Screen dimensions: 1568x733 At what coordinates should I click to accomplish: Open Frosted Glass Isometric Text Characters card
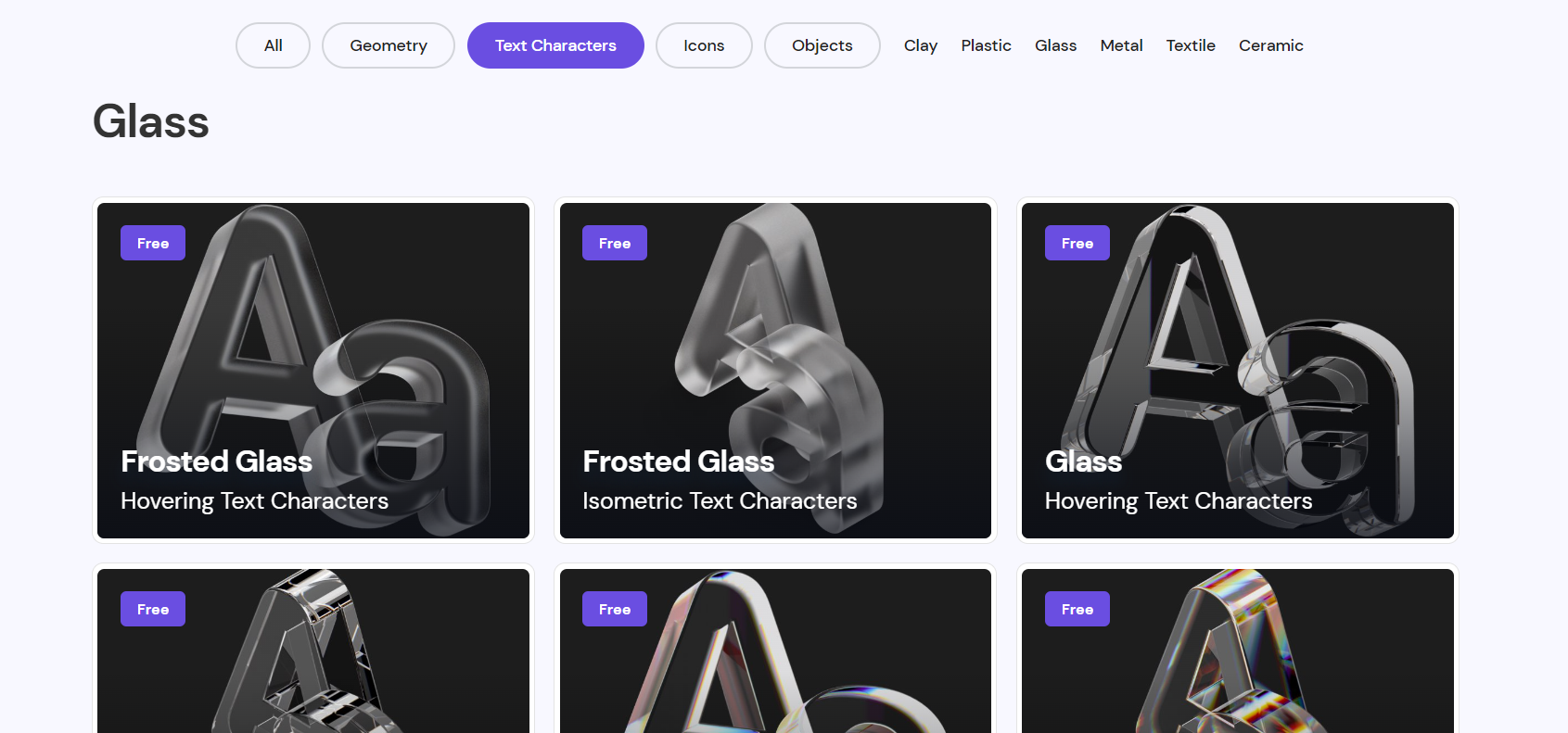(x=775, y=371)
